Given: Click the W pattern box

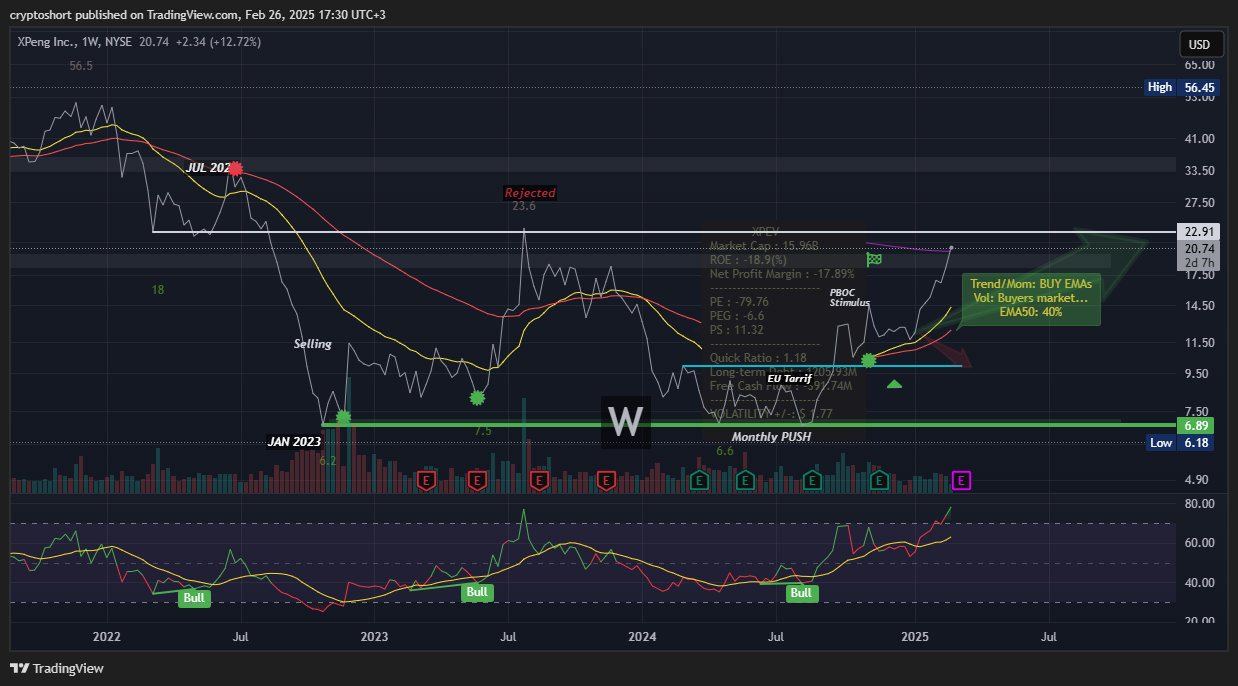Looking at the screenshot, I should [x=626, y=421].
